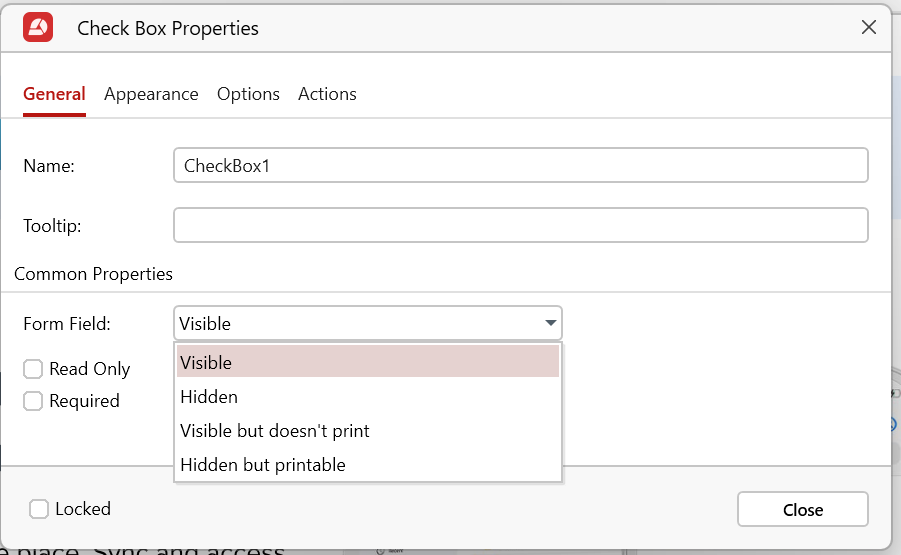Close the Check Box Properties dialog with X

tap(869, 27)
